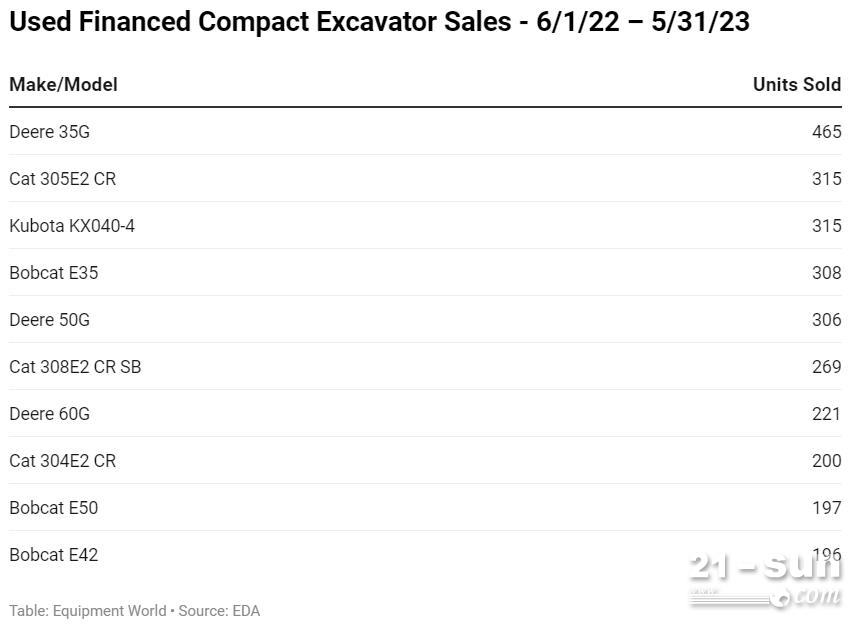This screenshot has width=853, height=624.
Task: Select the Cat 305E2 CR row
Action: click(x=425, y=178)
